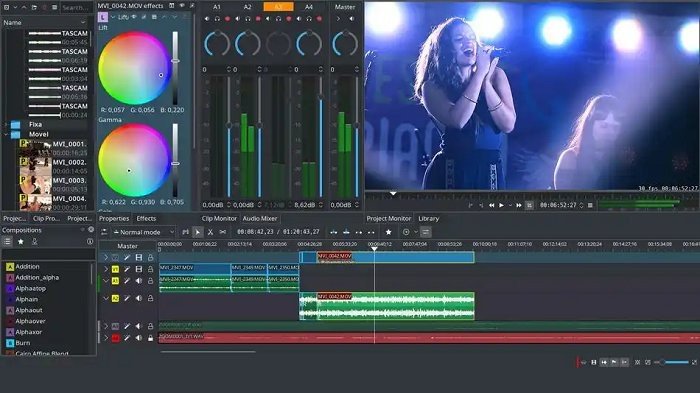Select the Alphaover composition entry

click(30, 321)
